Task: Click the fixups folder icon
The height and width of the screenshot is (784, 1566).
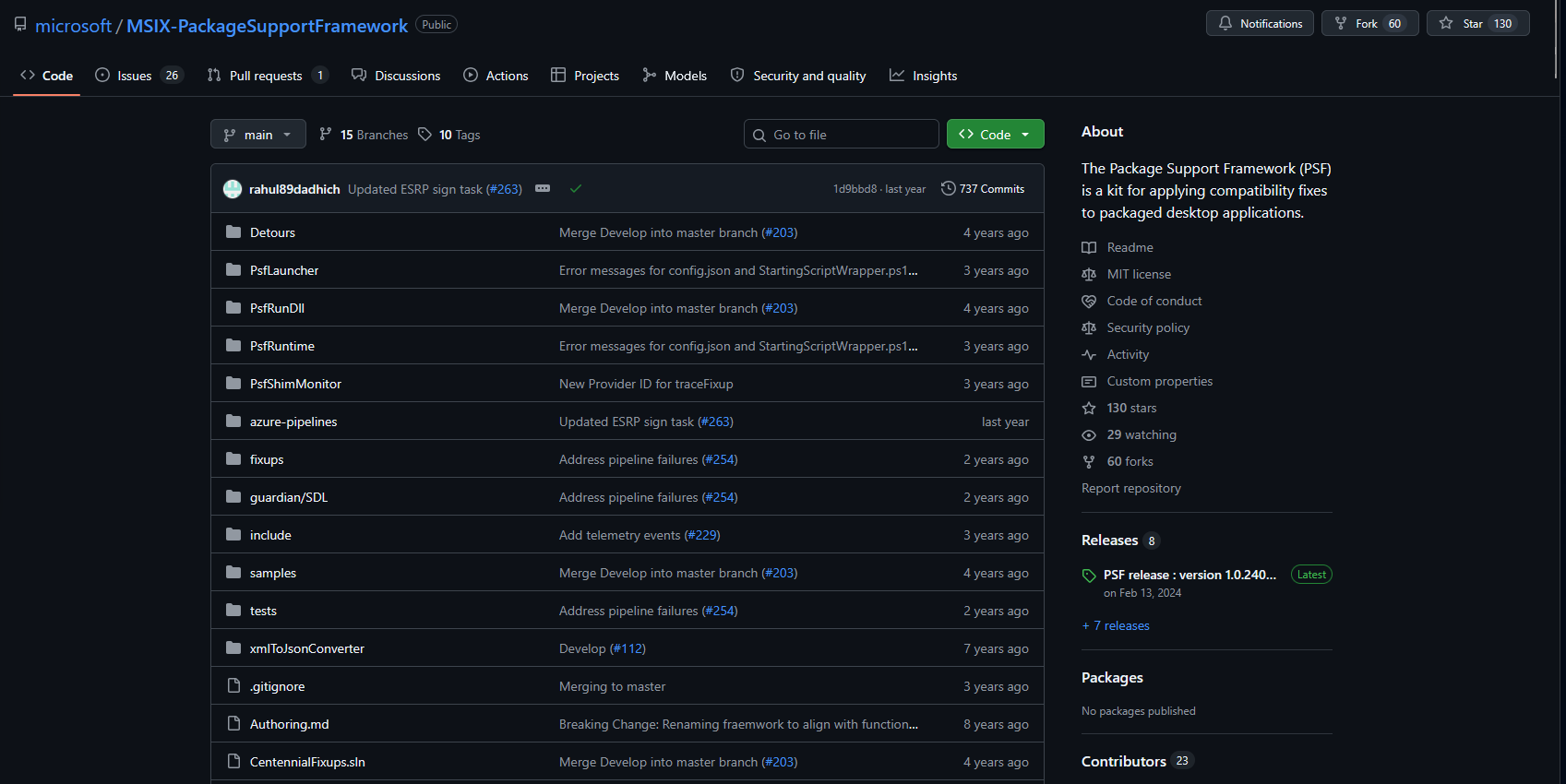Action: [x=233, y=459]
